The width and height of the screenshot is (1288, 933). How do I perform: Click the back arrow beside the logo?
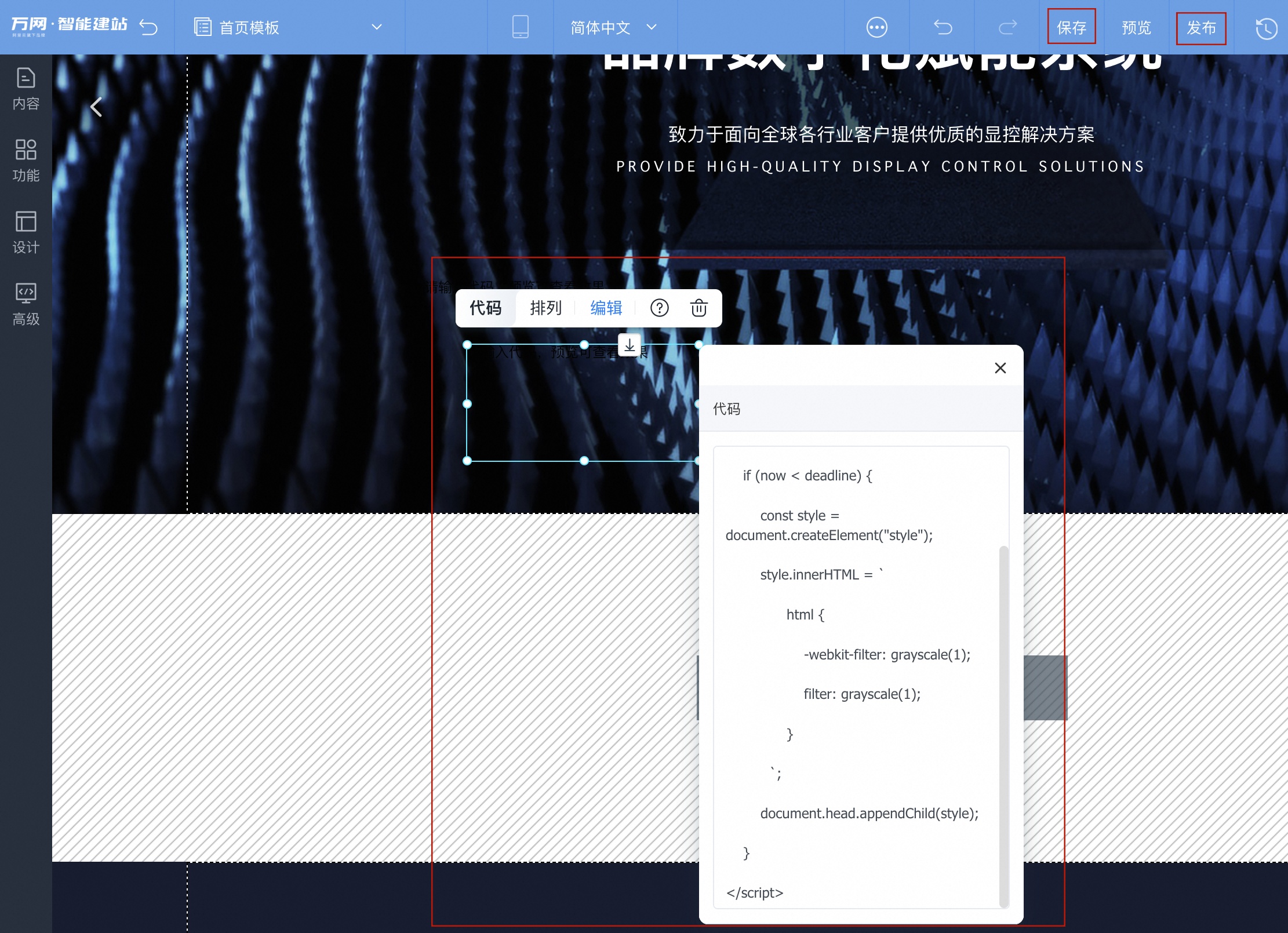click(x=148, y=27)
